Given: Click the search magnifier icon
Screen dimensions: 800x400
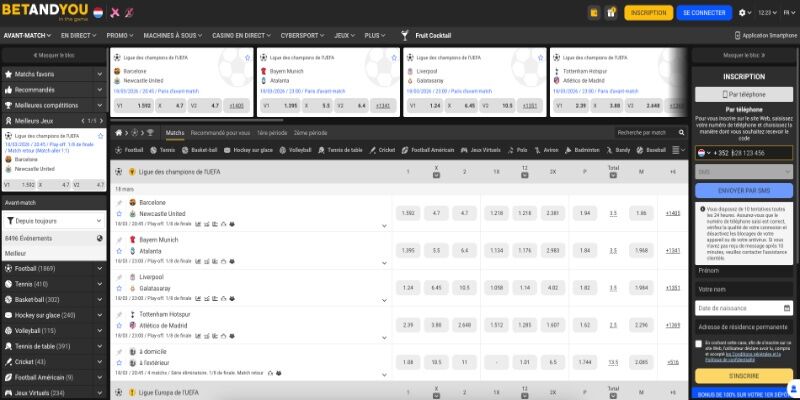Looking at the screenshot, I should [681, 133].
